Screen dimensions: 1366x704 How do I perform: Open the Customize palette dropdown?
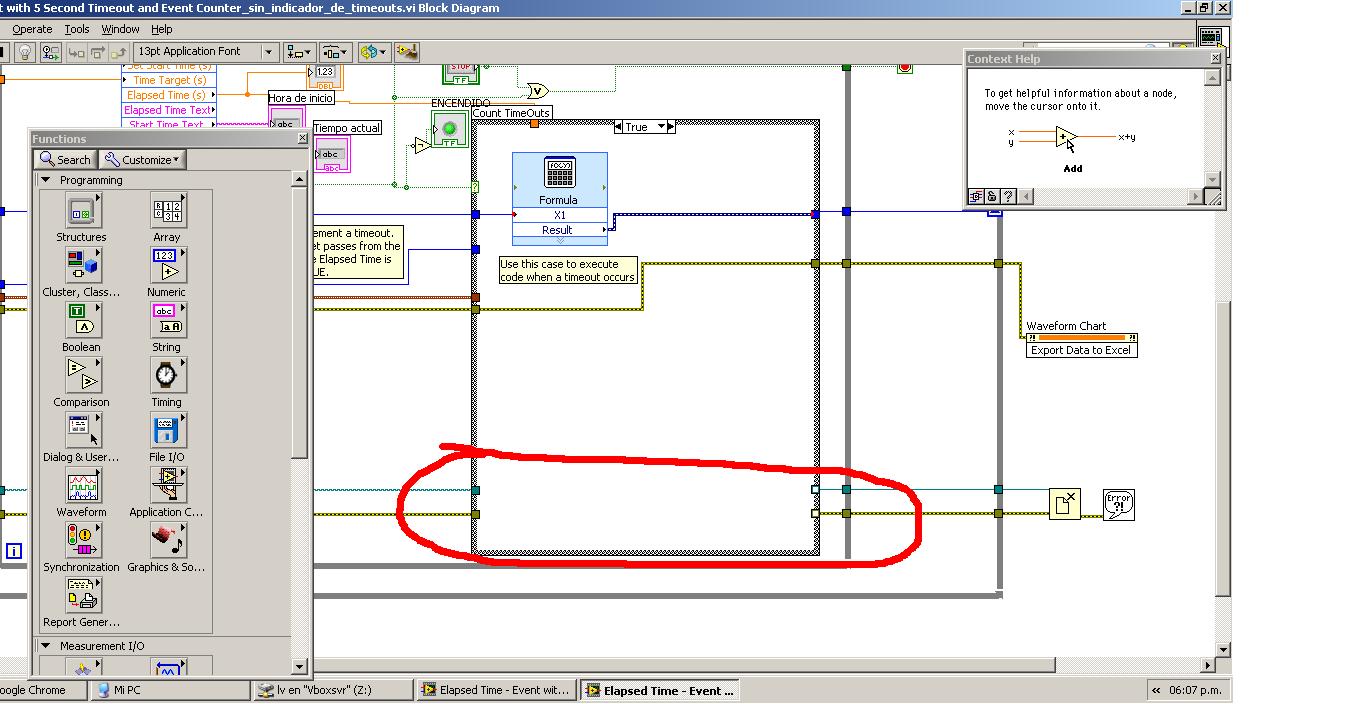pyautogui.click(x=142, y=160)
